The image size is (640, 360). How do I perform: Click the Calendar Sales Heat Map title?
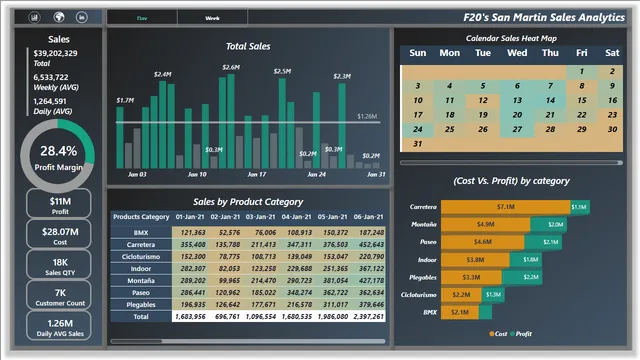(511, 38)
